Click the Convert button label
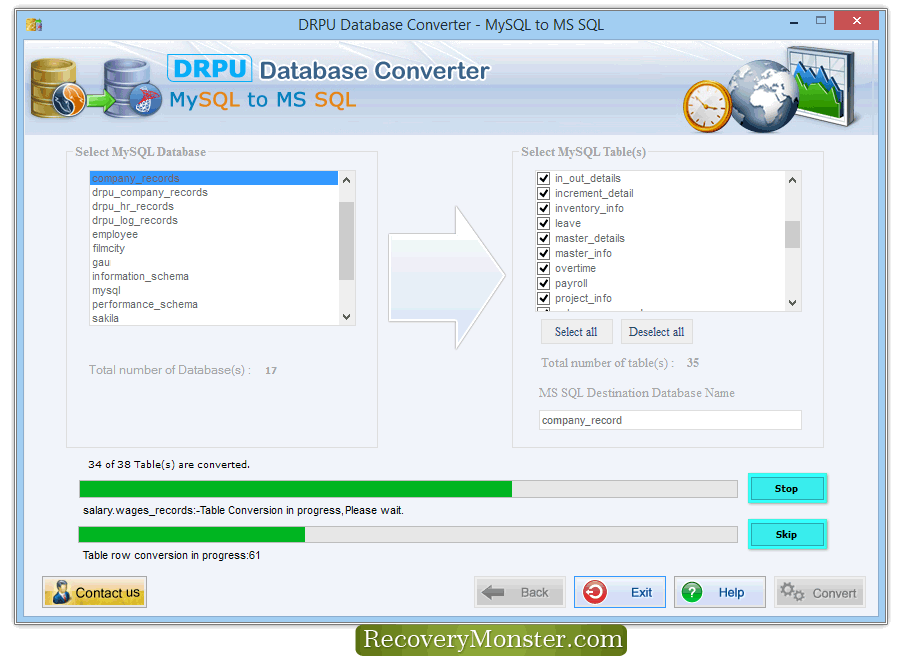Screen dimensions: 900x658 [x=834, y=593]
